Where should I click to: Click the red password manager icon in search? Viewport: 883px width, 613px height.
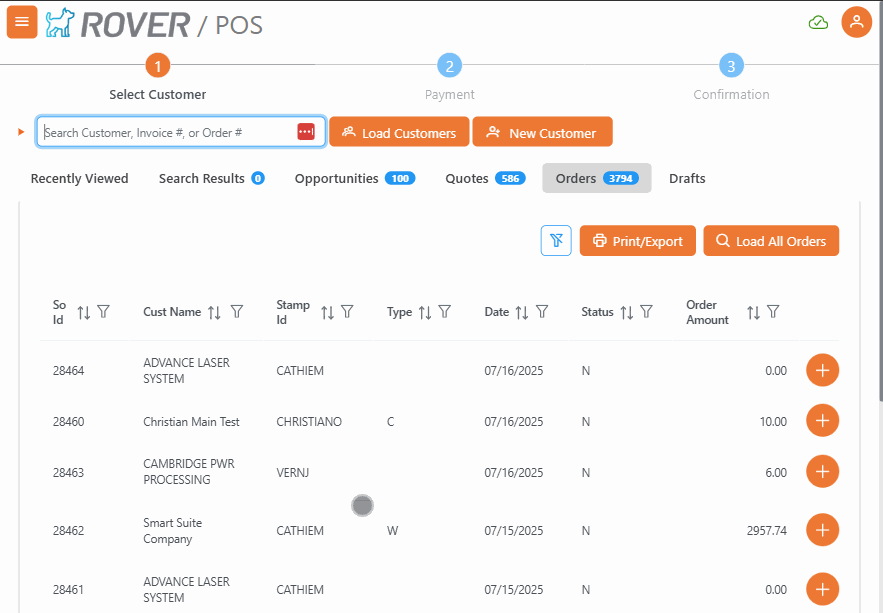[x=306, y=132]
